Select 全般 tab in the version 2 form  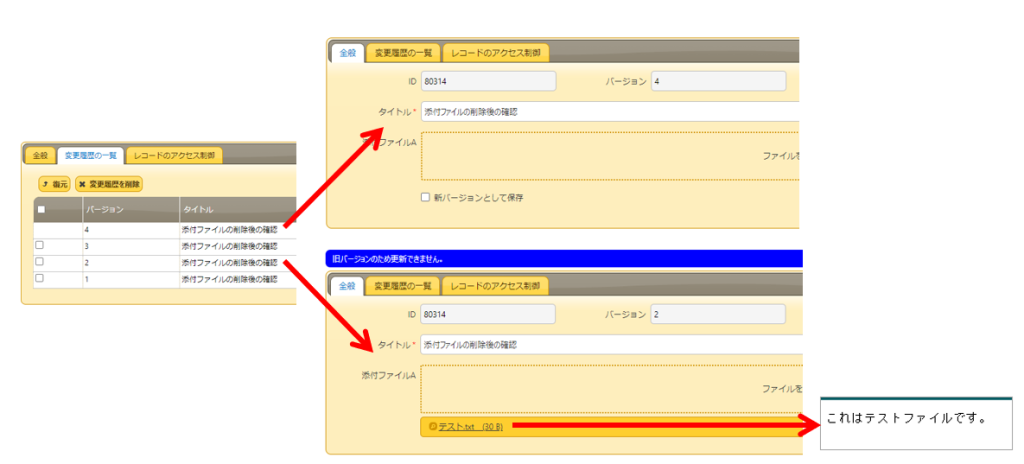(x=348, y=286)
